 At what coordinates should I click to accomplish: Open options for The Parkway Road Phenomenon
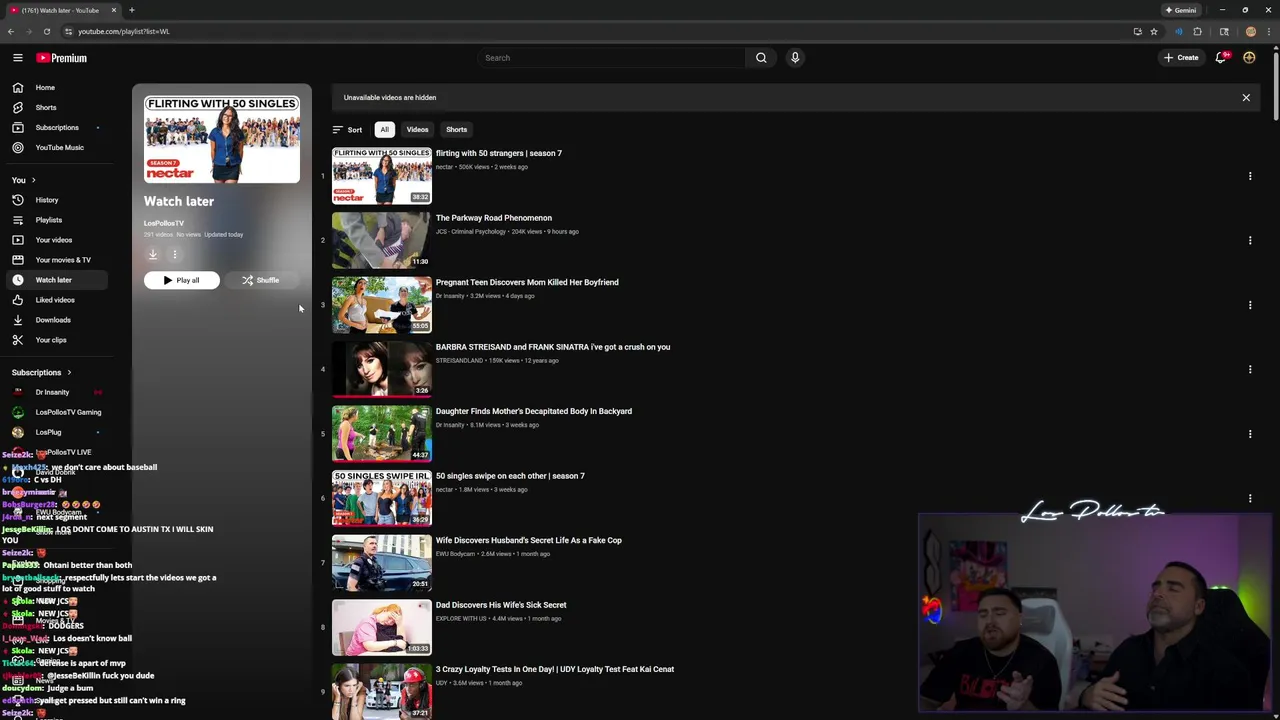1249,240
